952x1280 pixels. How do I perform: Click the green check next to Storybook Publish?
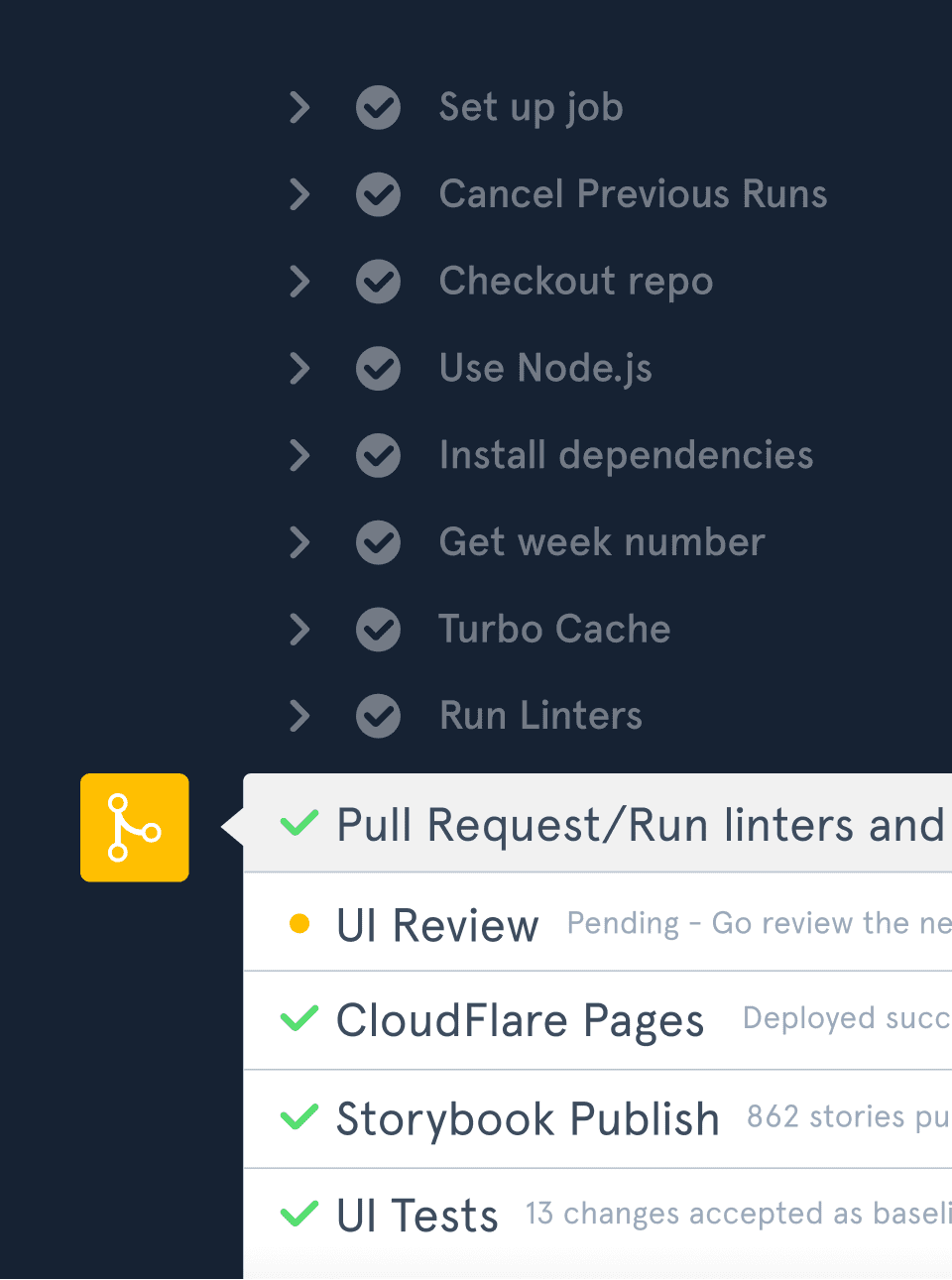298,1117
